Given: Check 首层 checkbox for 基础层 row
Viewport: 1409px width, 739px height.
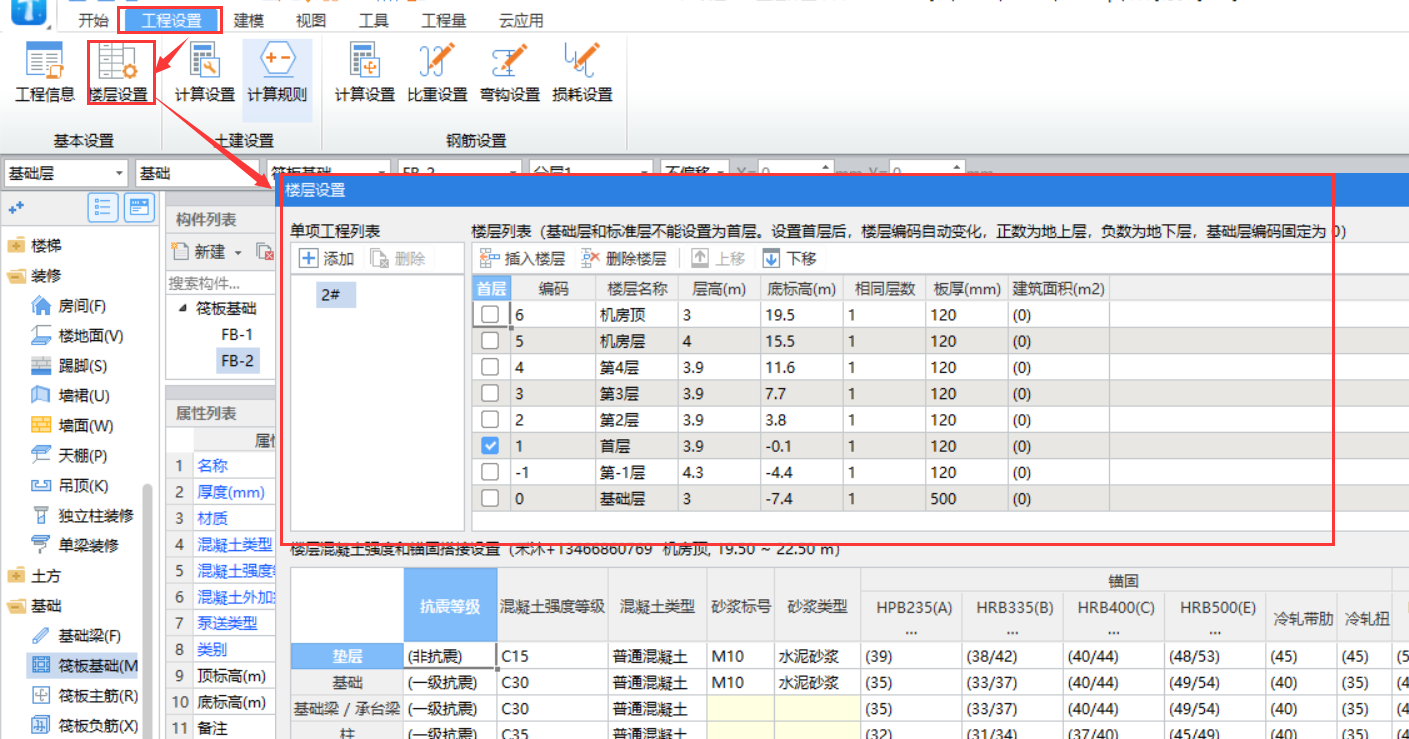Looking at the screenshot, I should tap(490, 498).
